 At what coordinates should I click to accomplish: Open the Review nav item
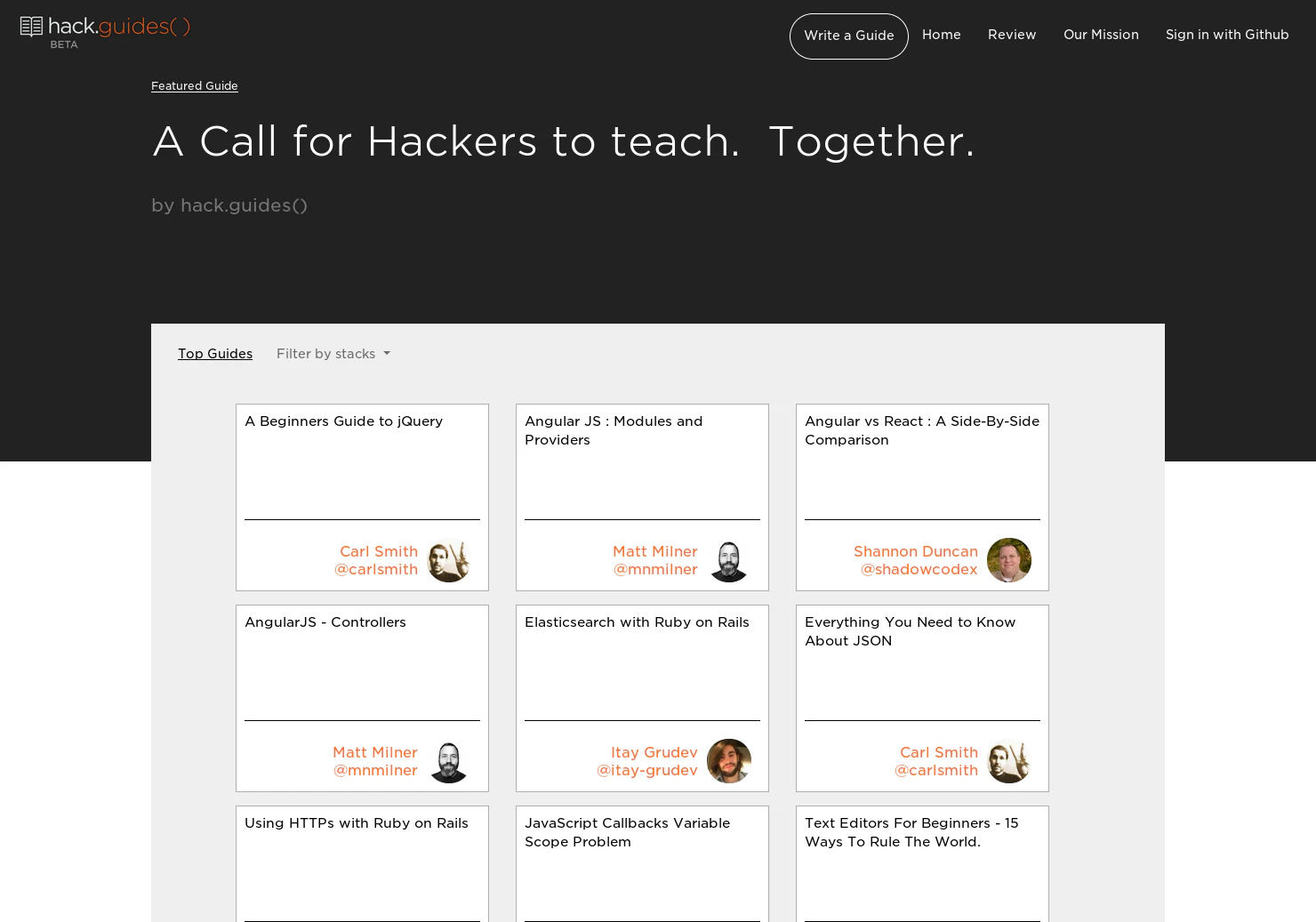(1012, 35)
